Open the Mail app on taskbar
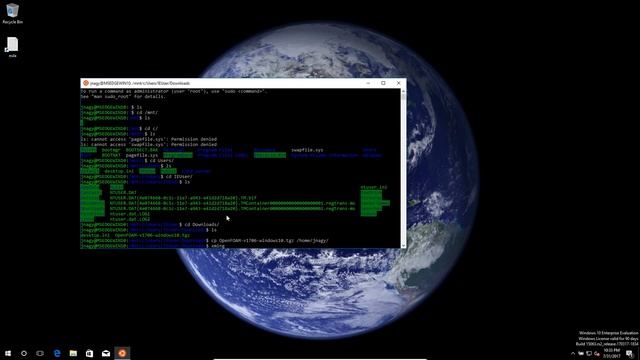 tap(106, 353)
